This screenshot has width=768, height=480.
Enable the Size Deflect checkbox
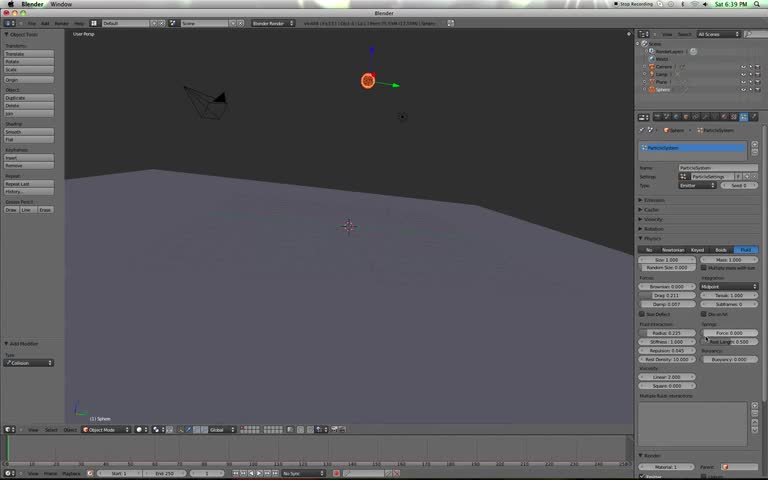pyautogui.click(x=642, y=314)
